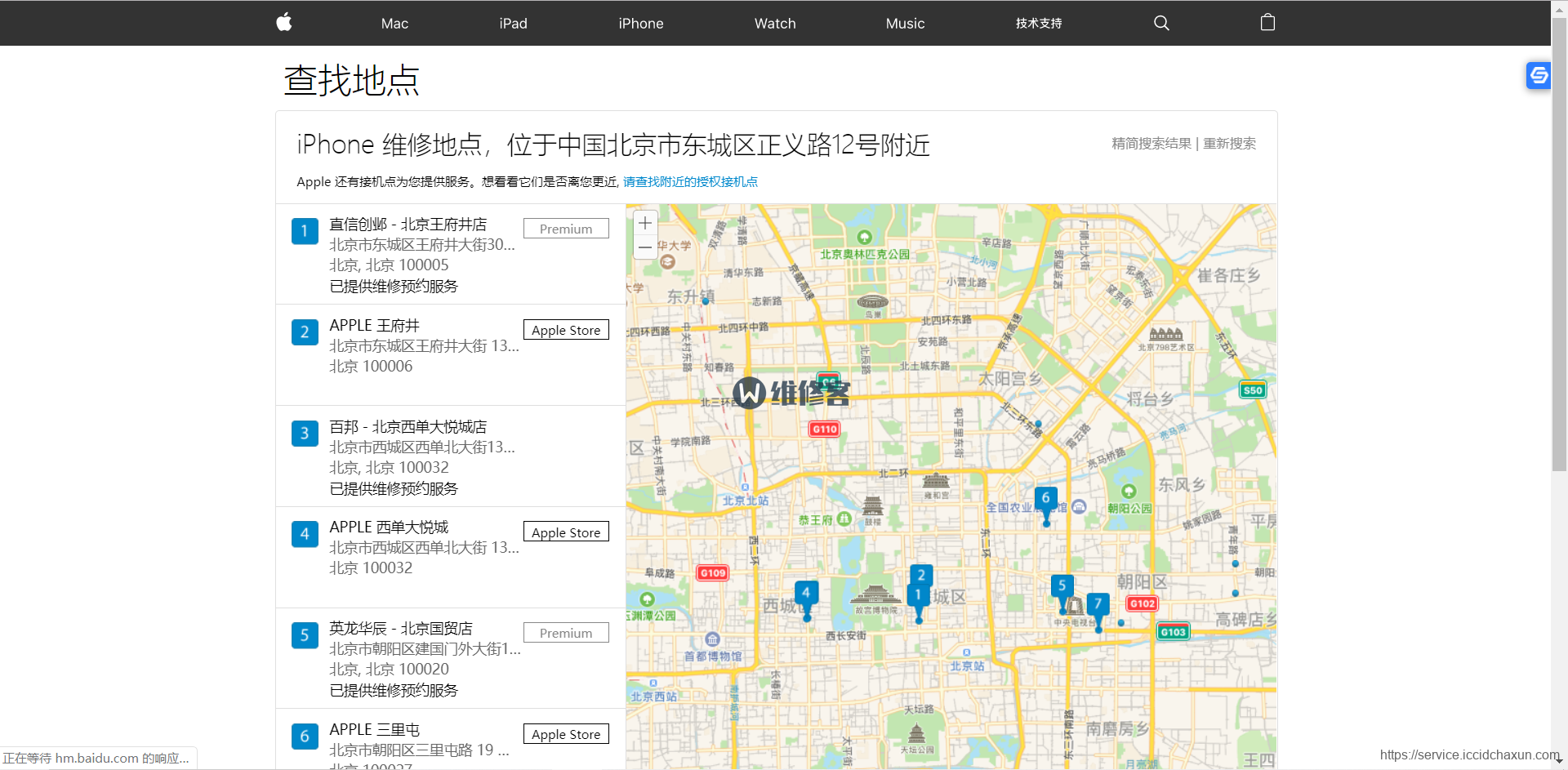Open APPLE 三里屯 store name
Viewport: 1568px width, 770px height.
(x=375, y=729)
